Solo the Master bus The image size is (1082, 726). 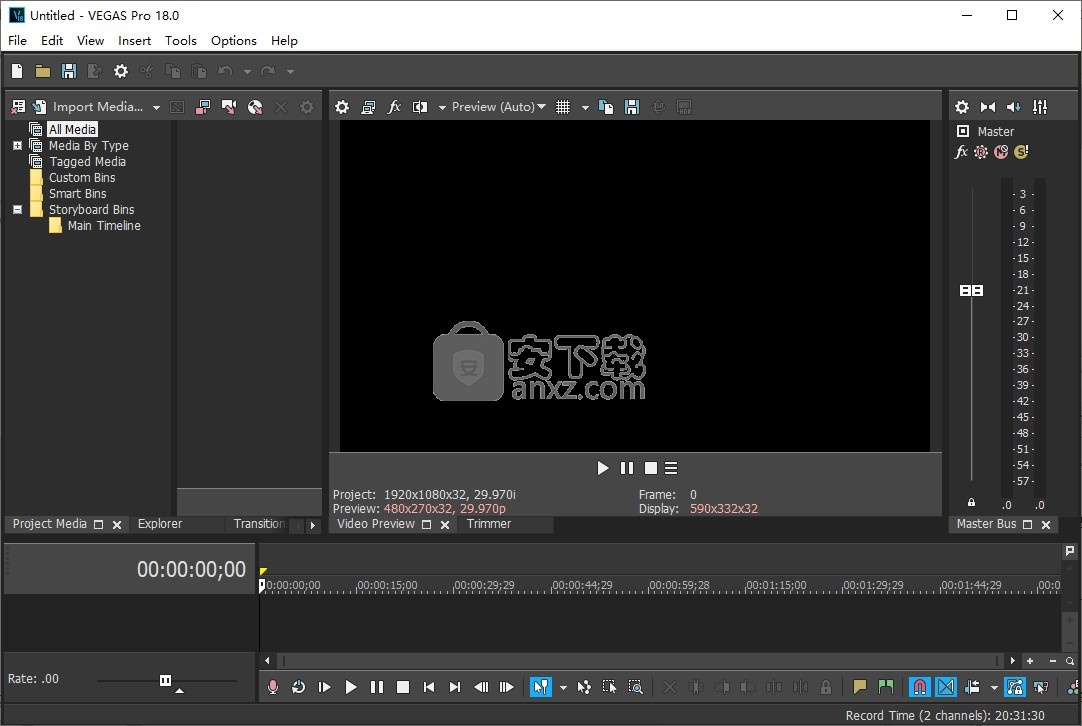[1021, 152]
